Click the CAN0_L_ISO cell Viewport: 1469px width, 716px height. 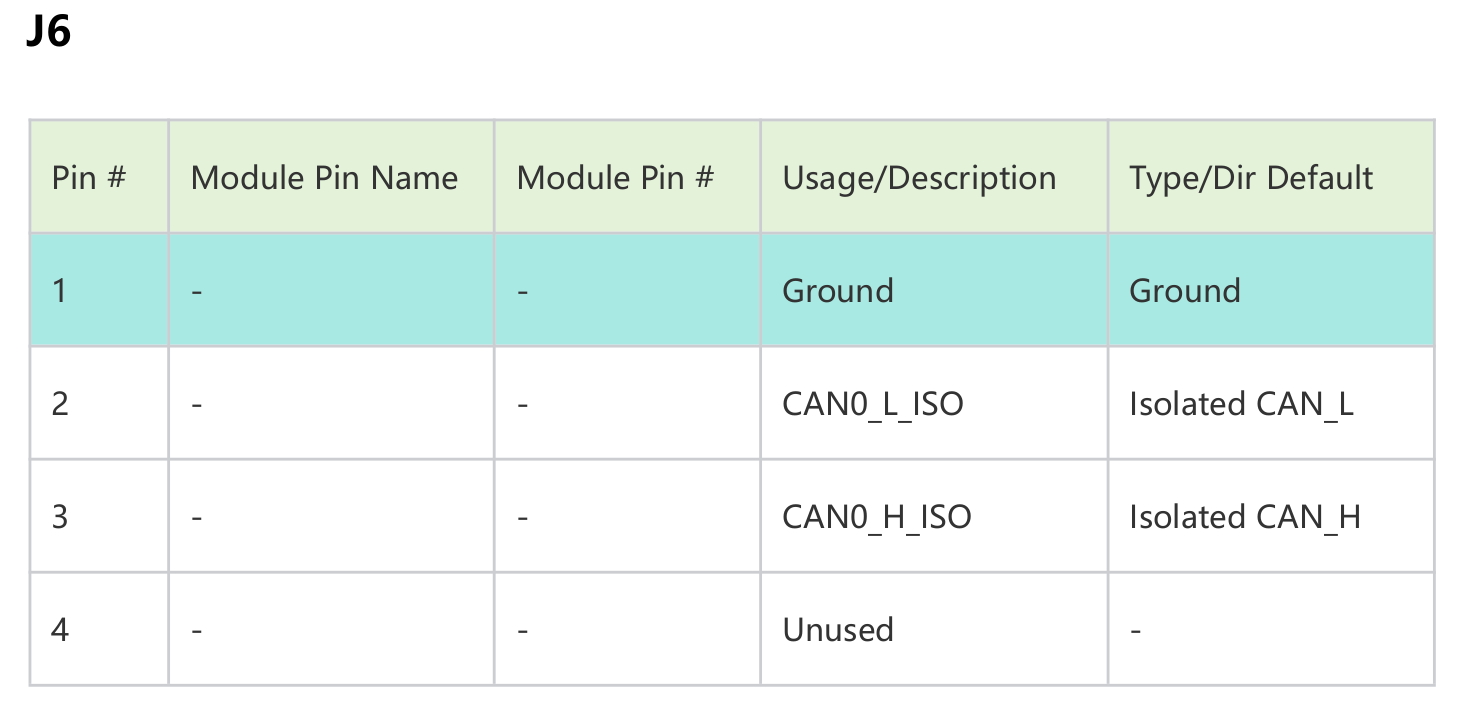(873, 404)
